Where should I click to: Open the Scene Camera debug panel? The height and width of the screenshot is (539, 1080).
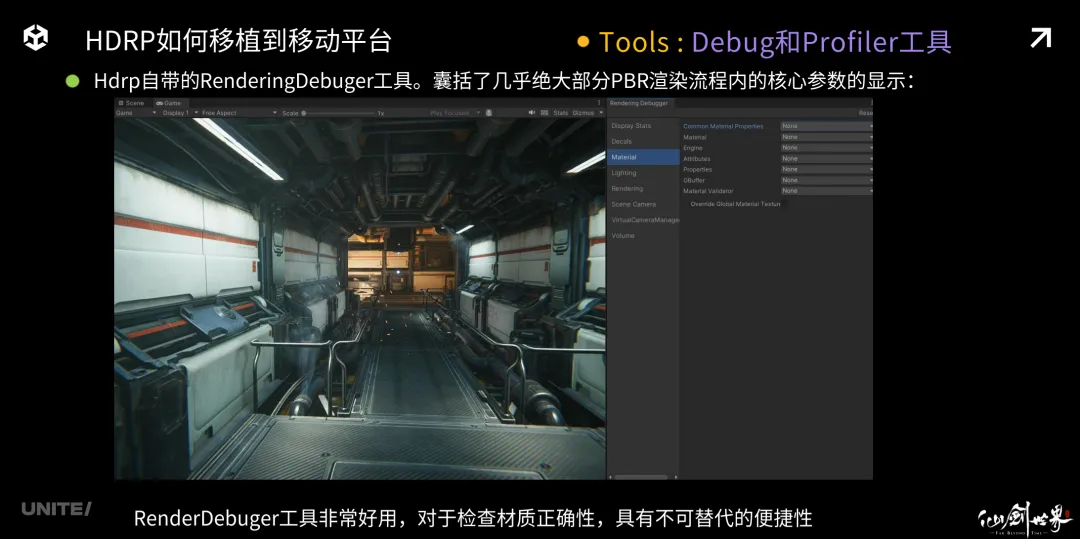(643, 204)
